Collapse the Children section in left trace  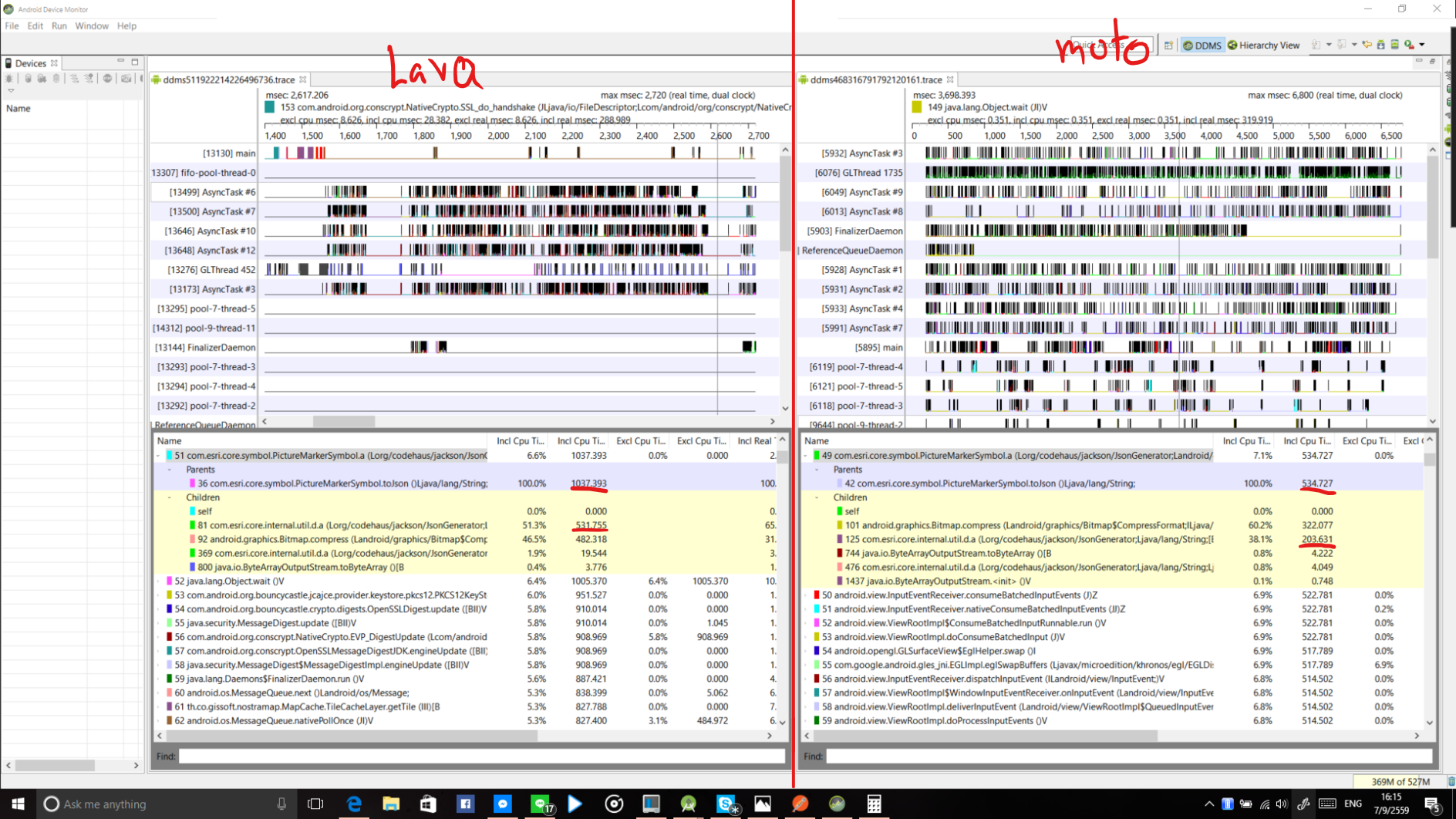point(170,497)
